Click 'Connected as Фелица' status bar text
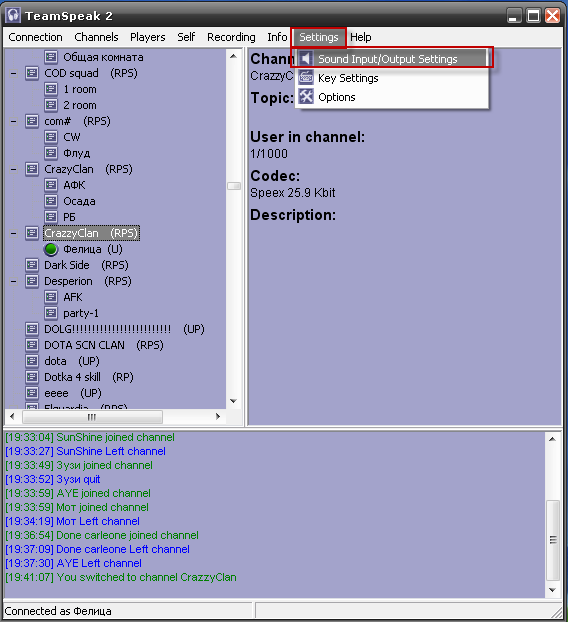568x622 pixels. [x=58, y=611]
